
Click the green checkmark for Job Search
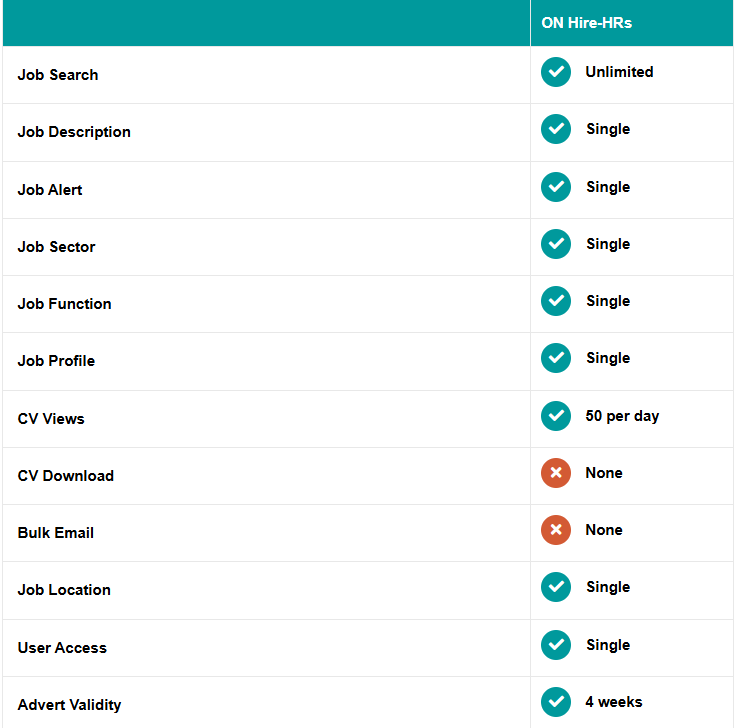click(x=556, y=72)
